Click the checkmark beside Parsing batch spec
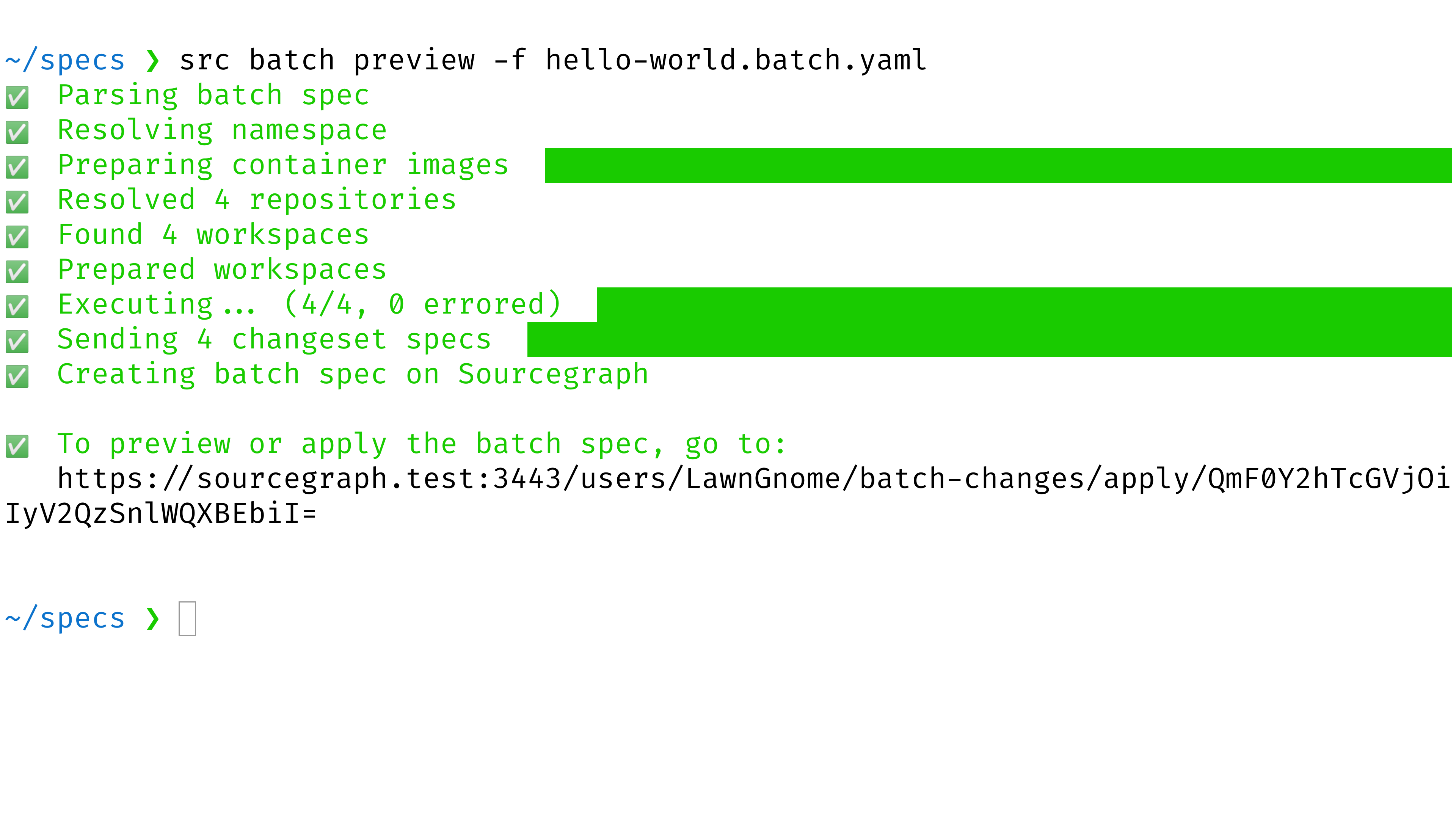Screen dimensions: 1456x819 pyautogui.click(x=17, y=97)
